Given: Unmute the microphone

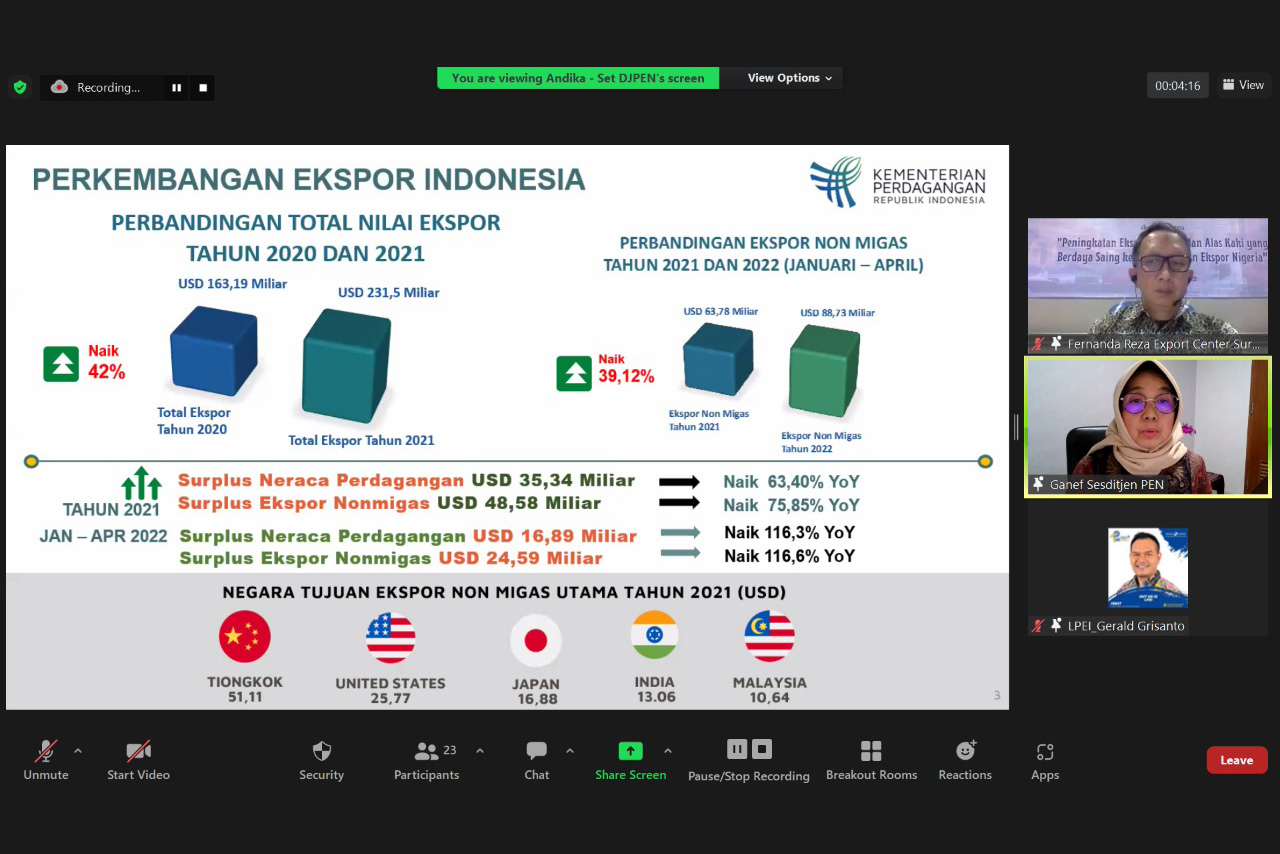Looking at the screenshot, I should click(46, 752).
